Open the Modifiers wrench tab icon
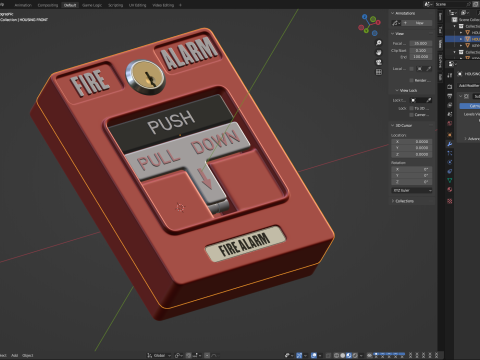 pyautogui.click(x=450, y=144)
